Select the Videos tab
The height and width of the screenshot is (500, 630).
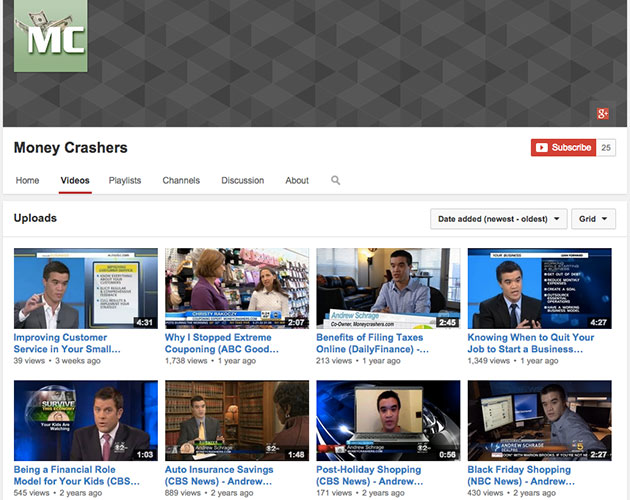[75, 180]
